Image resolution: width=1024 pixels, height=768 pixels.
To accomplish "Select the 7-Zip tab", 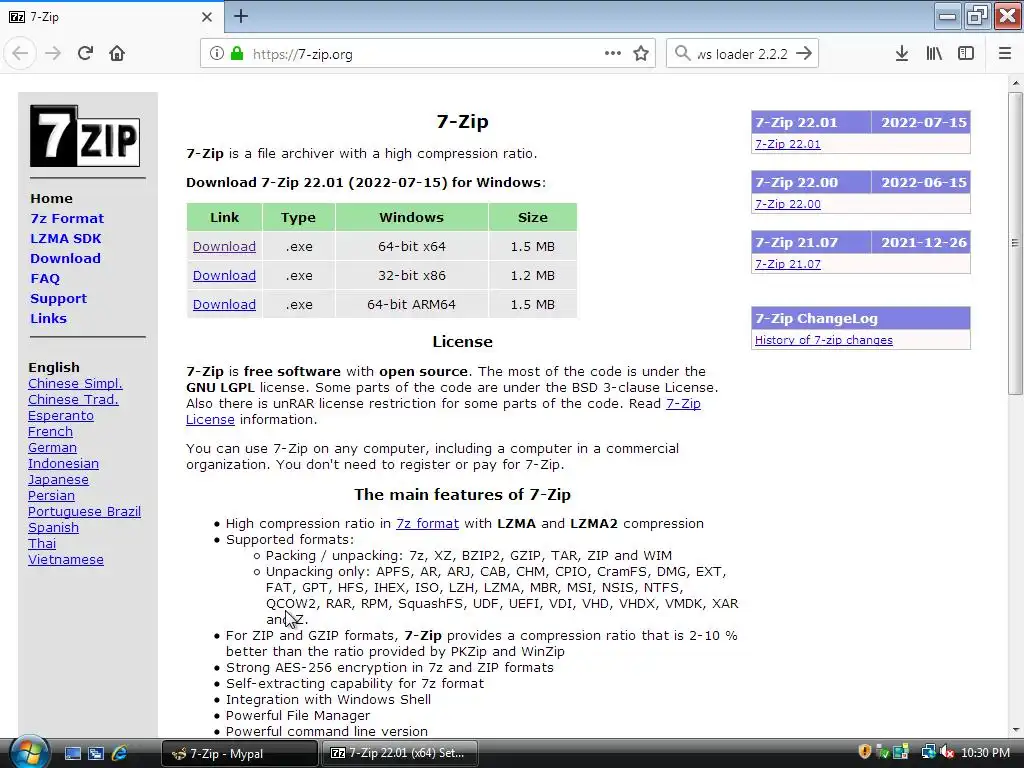I will point(111,17).
